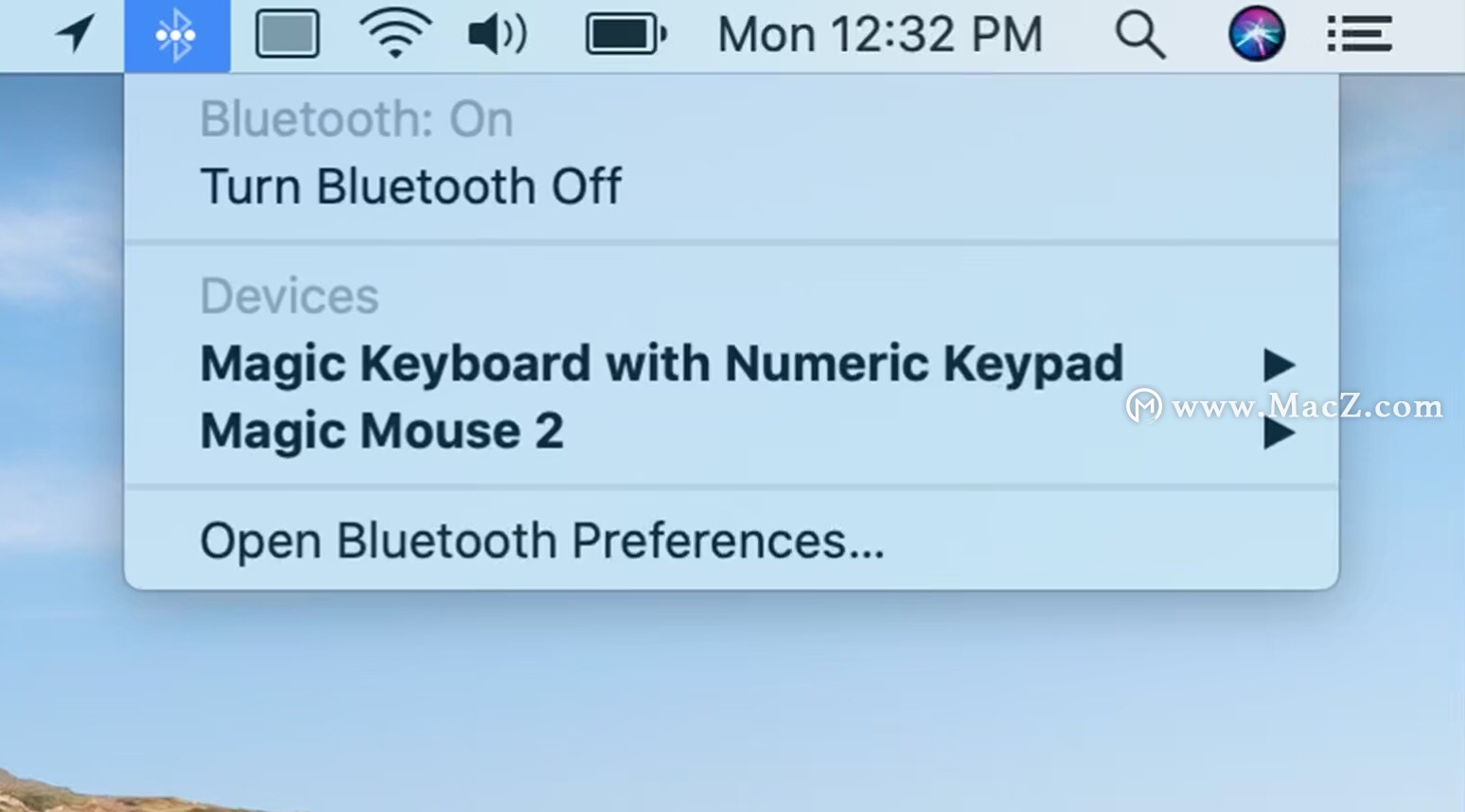The width and height of the screenshot is (1465, 812).
Task: Open Spotlight search magnifier
Action: click(x=1140, y=36)
